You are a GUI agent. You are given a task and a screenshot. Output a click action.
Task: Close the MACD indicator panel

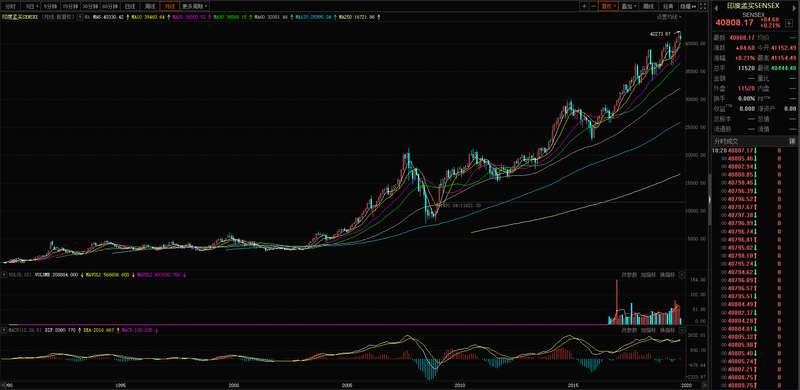pyautogui.click(x=682, y=330)
